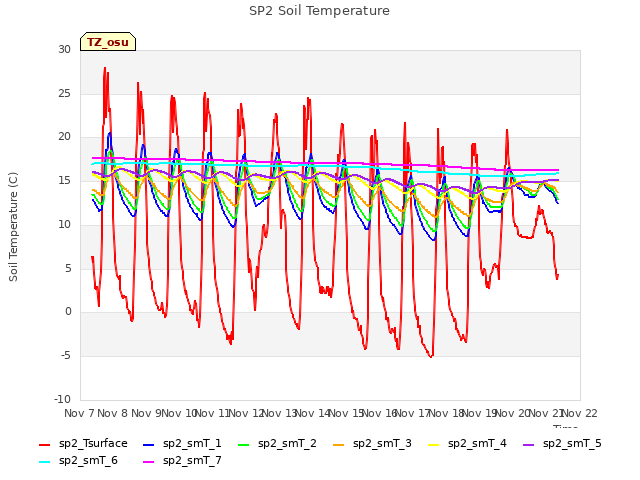640x480 pixels.
Task: Toggle the sp2_smT_3 legend entry
Action: tap(372, 443)
